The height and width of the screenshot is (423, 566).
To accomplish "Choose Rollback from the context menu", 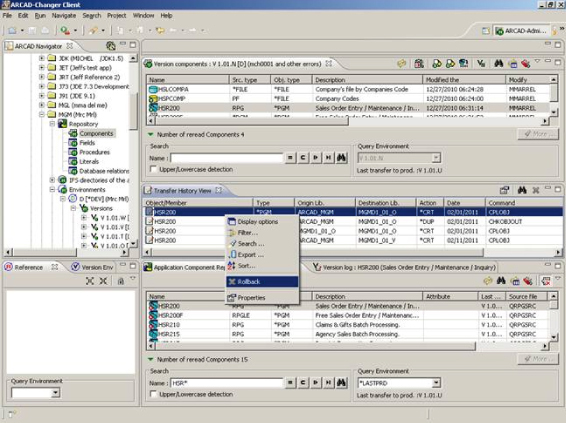I will coord(262,282).
